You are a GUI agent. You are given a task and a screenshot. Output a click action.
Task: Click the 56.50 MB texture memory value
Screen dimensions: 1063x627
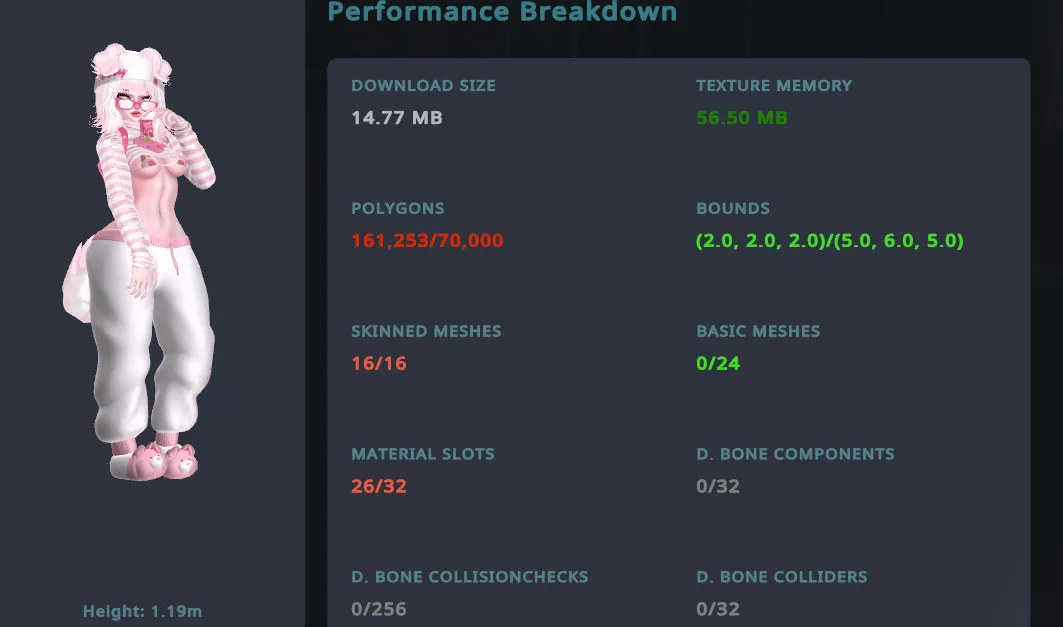(x=742, y=118)
